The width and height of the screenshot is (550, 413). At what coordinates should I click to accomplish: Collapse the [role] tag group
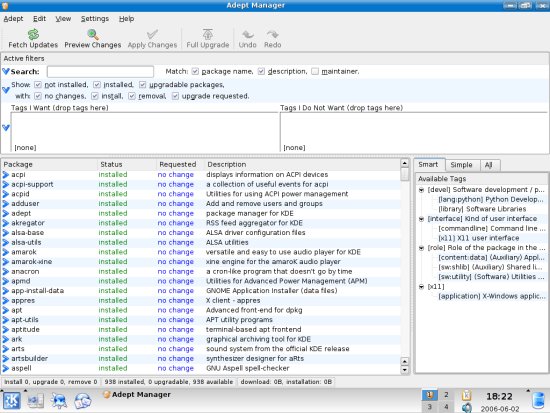(x=421, y=248)
